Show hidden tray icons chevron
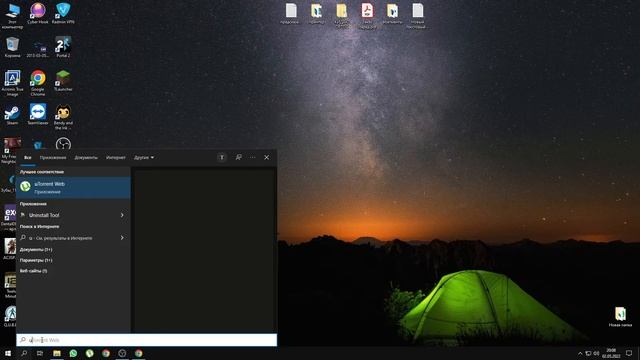640x360 pixels. point(580,353)
